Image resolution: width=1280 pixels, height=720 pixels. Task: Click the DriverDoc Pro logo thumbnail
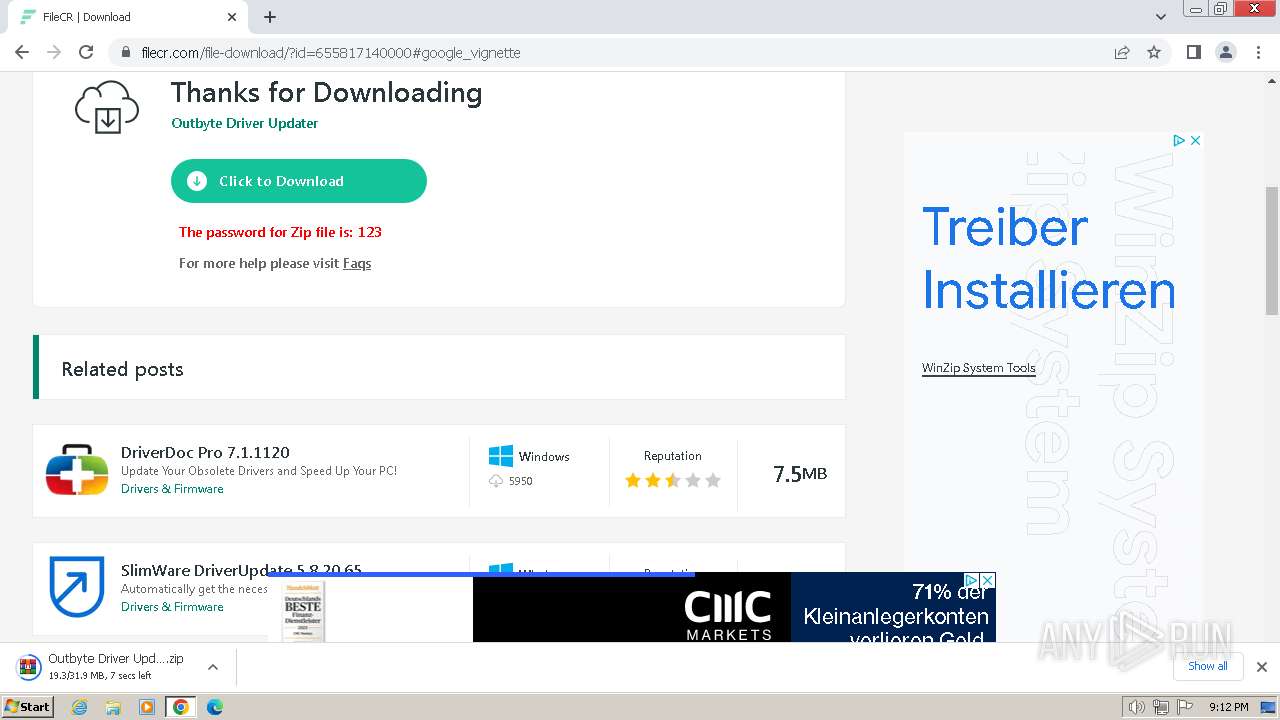tap(77, 470)
